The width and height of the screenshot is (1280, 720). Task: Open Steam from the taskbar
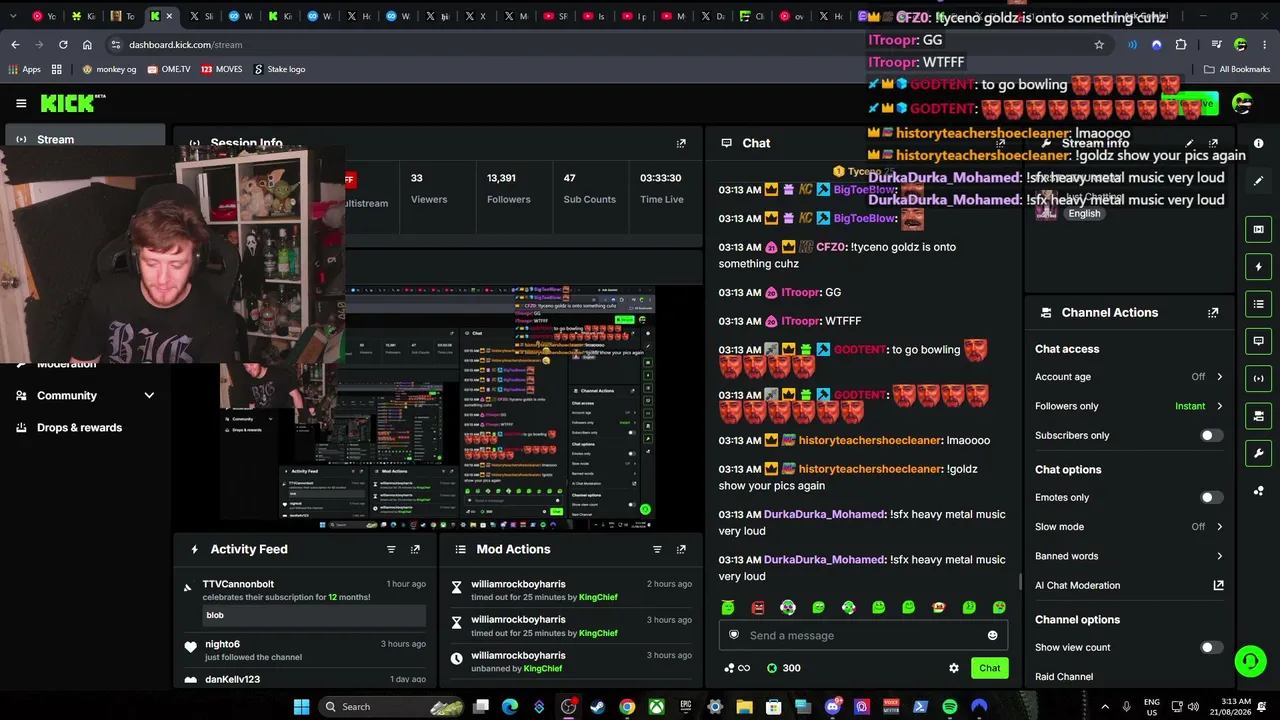coord(598,707)
